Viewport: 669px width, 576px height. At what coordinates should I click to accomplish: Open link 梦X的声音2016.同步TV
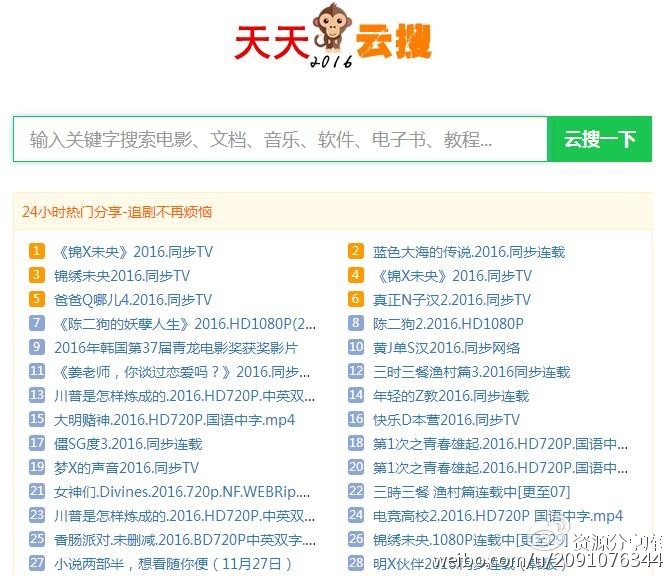[x=126, y=468]
